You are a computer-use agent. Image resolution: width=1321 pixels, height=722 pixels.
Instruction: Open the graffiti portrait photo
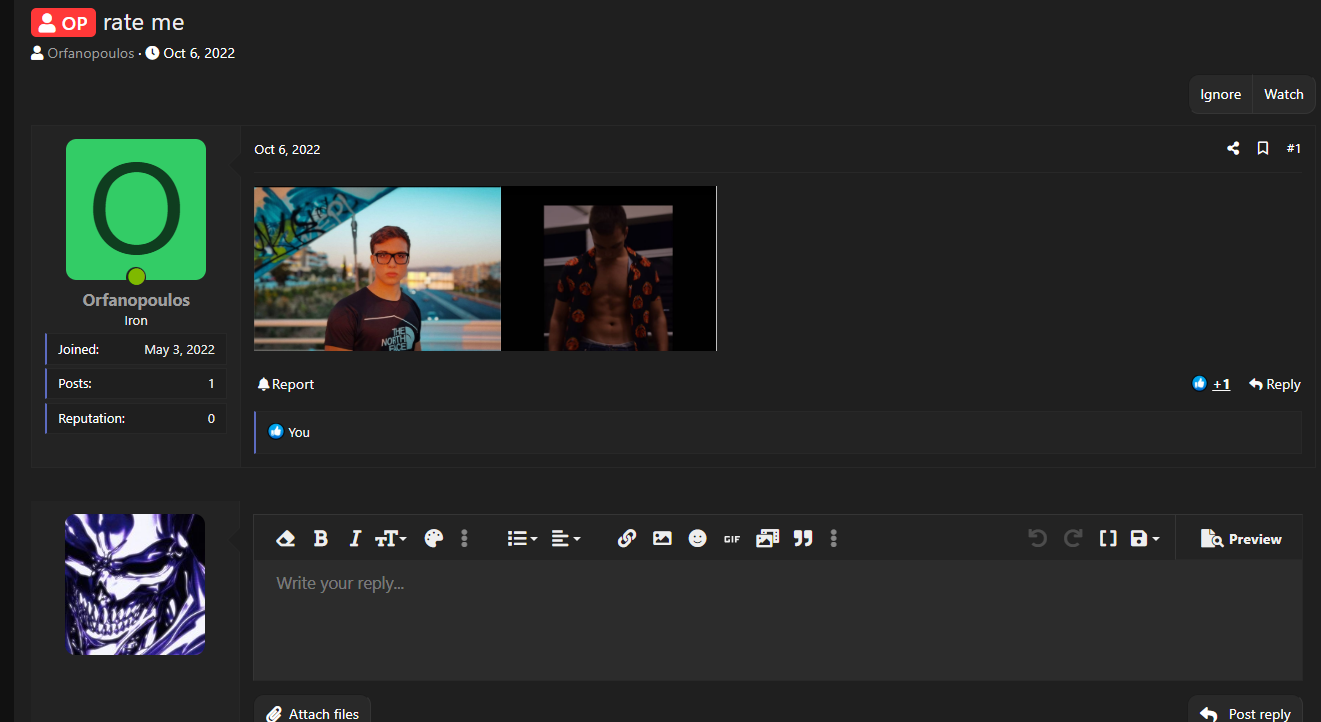pos(377,269)
